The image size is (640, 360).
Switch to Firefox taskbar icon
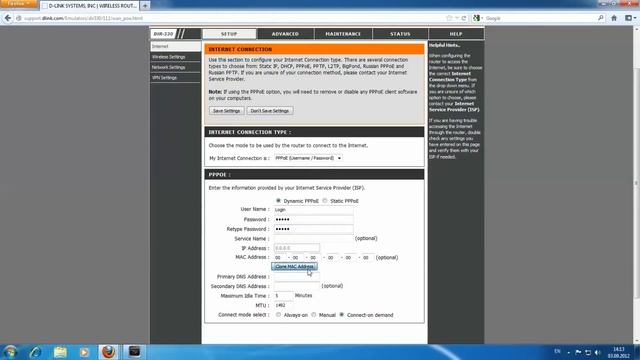pos(109,352)
